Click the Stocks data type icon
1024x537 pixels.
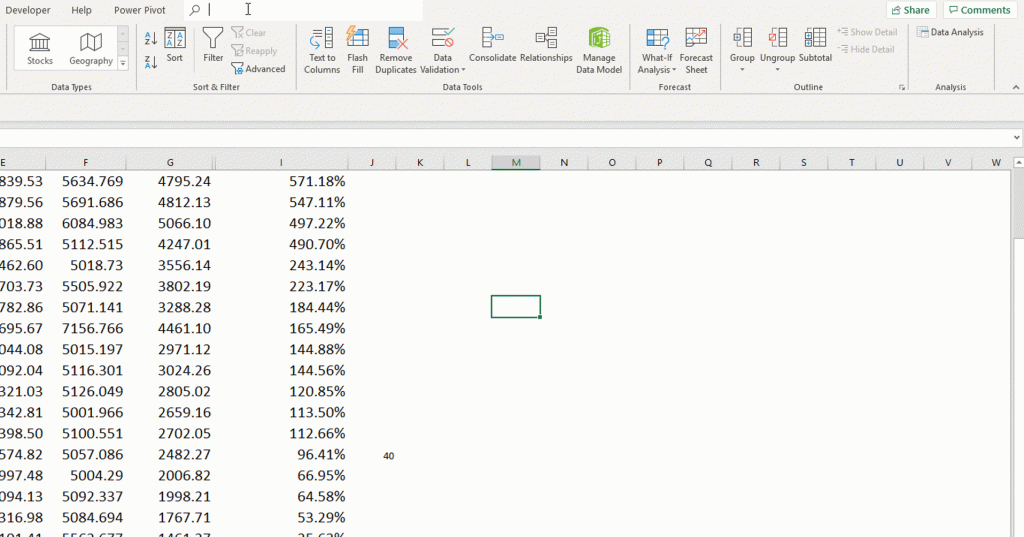(40, 48)
